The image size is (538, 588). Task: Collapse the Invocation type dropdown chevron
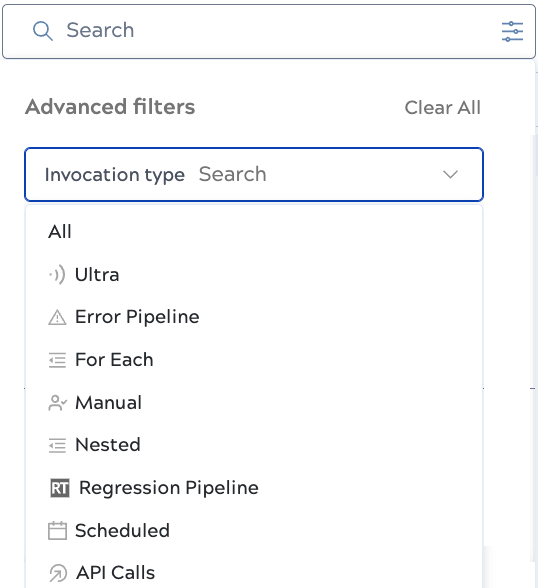point(450,174)
